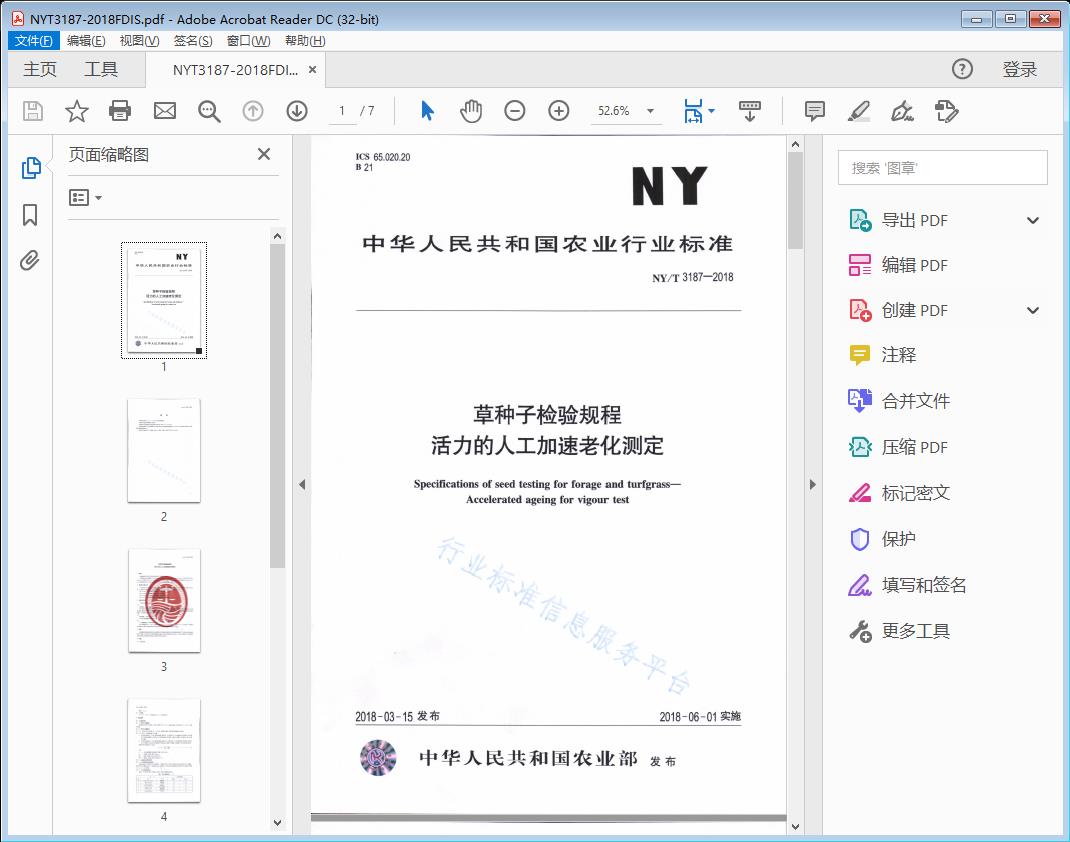Send file by email icon
Image resolution: width=1070 pixels, height=842 pixels.
[x=165, y=111]
